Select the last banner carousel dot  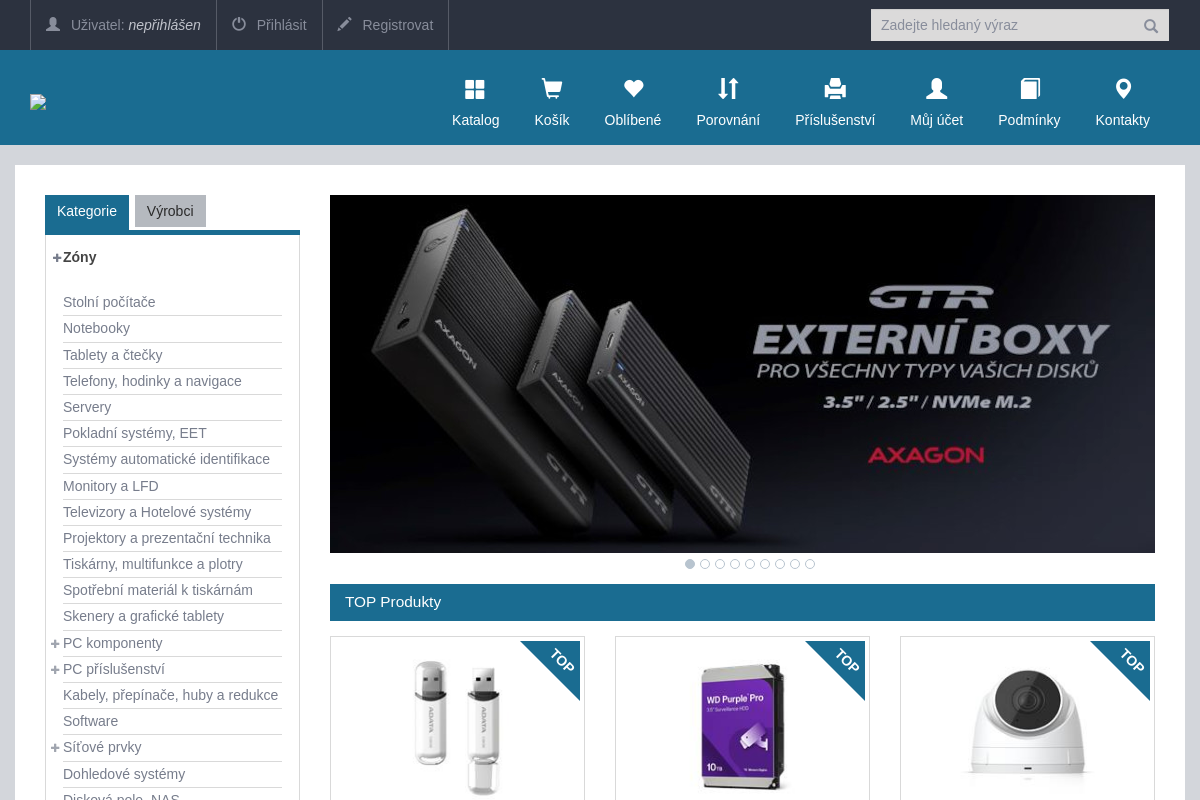click(810, 564)
